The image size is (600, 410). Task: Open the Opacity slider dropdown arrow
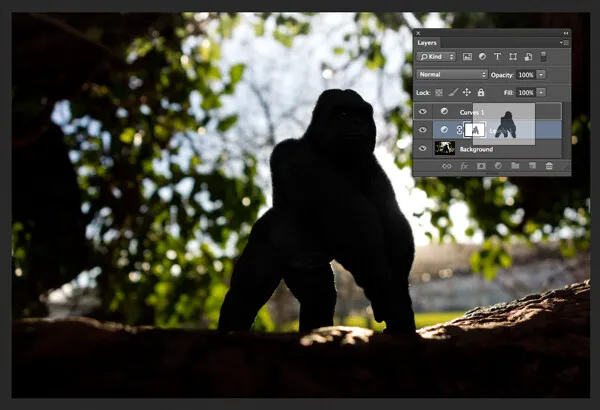[541, 74]
